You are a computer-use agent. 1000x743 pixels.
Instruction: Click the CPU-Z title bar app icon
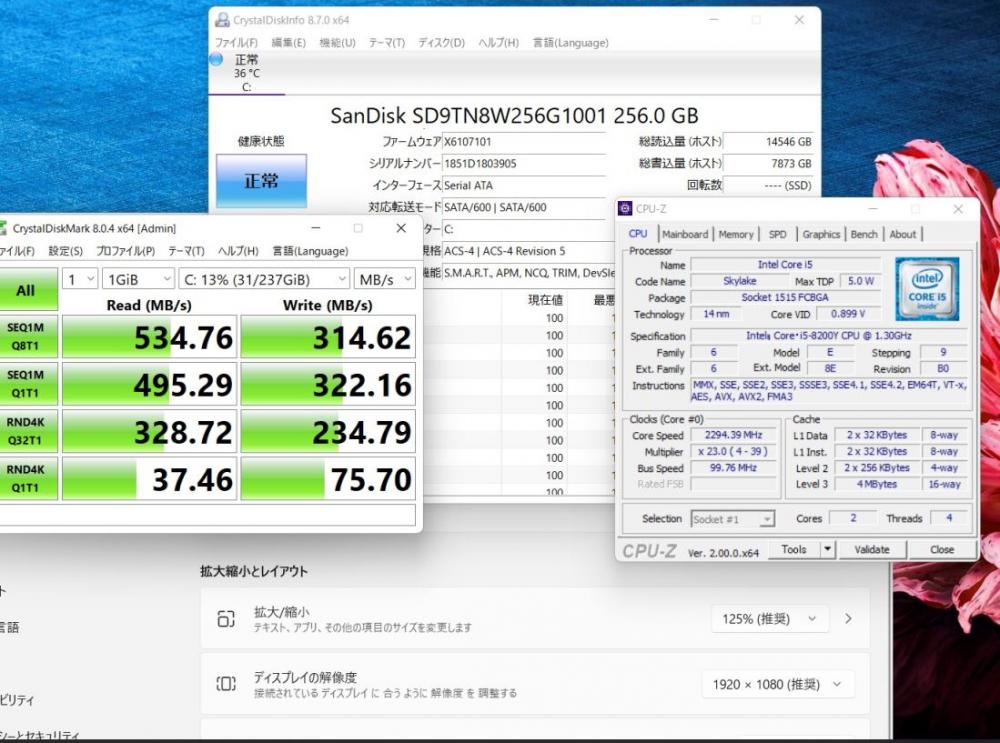625,209
